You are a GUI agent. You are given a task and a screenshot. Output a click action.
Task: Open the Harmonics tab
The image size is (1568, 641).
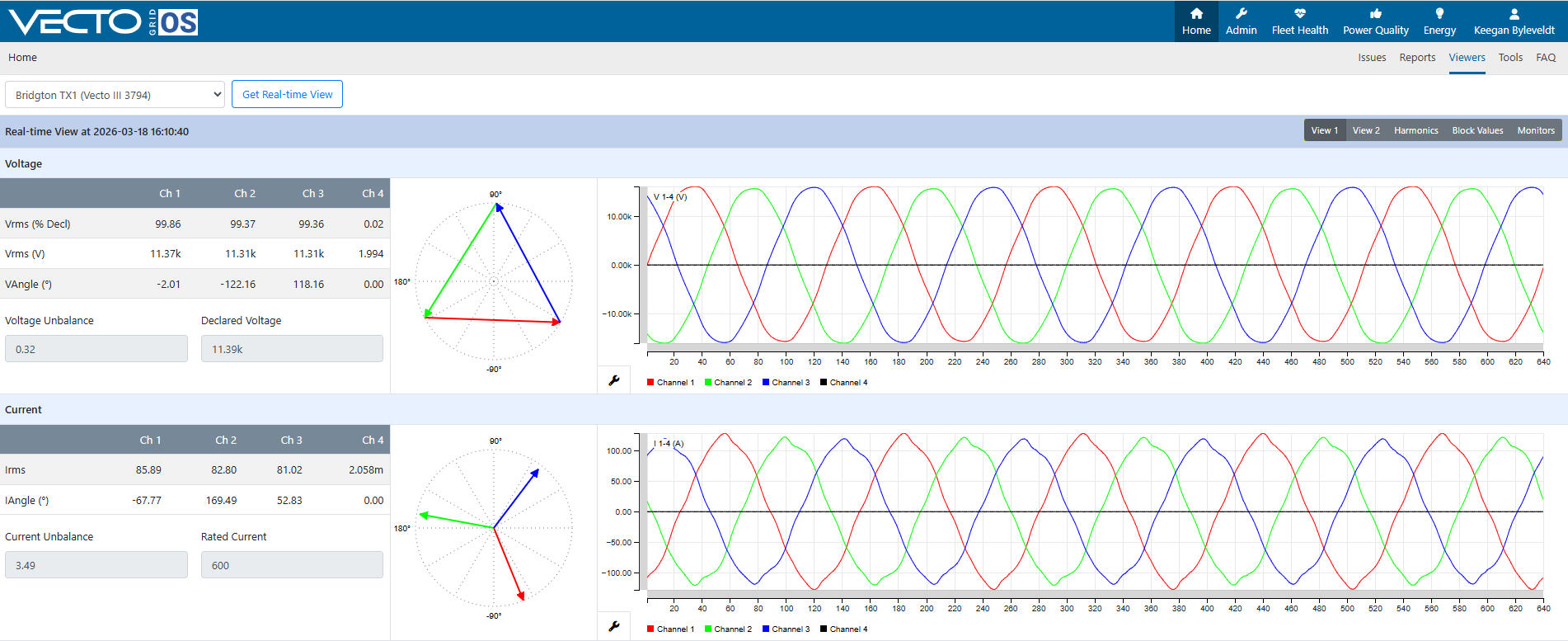click(x=1415, y=130)
